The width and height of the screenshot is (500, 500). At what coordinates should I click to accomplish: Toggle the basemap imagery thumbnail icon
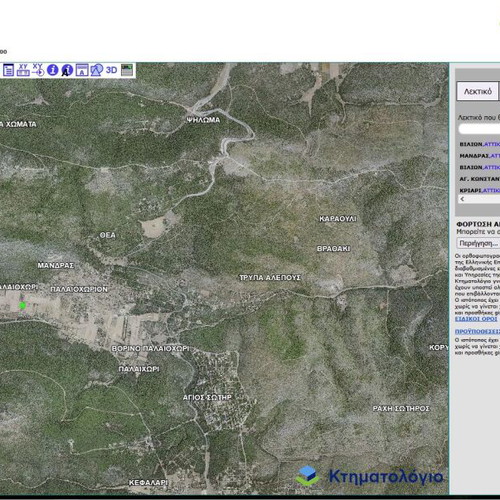[x=127, y=70]
